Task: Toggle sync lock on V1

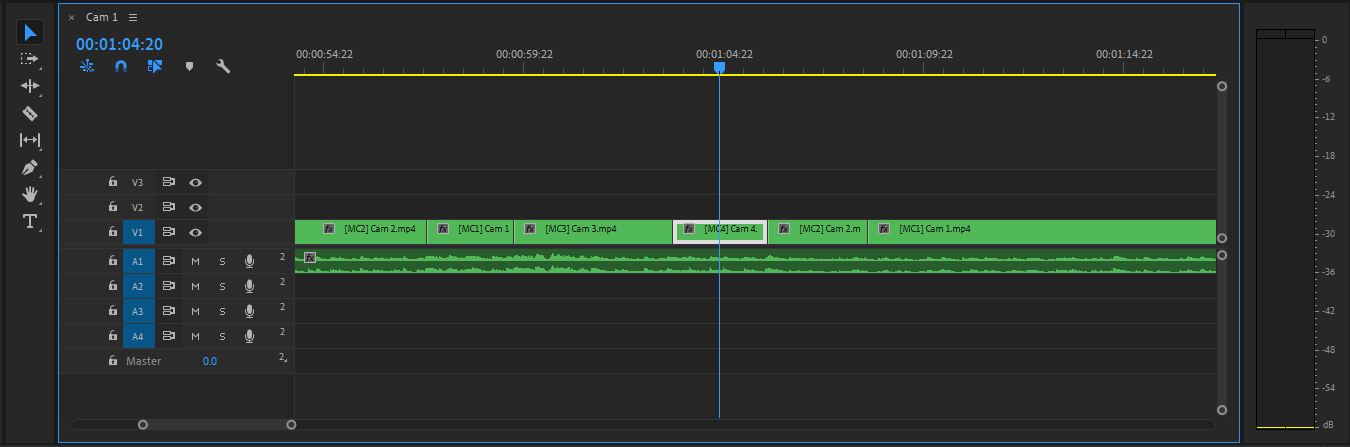Action: coord(169,232)
